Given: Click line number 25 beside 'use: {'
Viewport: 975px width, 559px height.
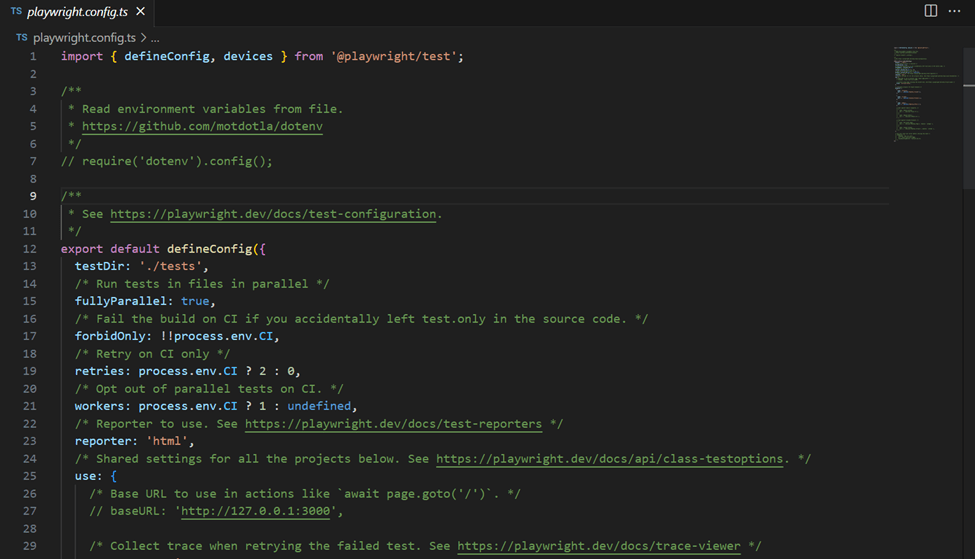Looking at the screenshot, I should tap(32, 476).
